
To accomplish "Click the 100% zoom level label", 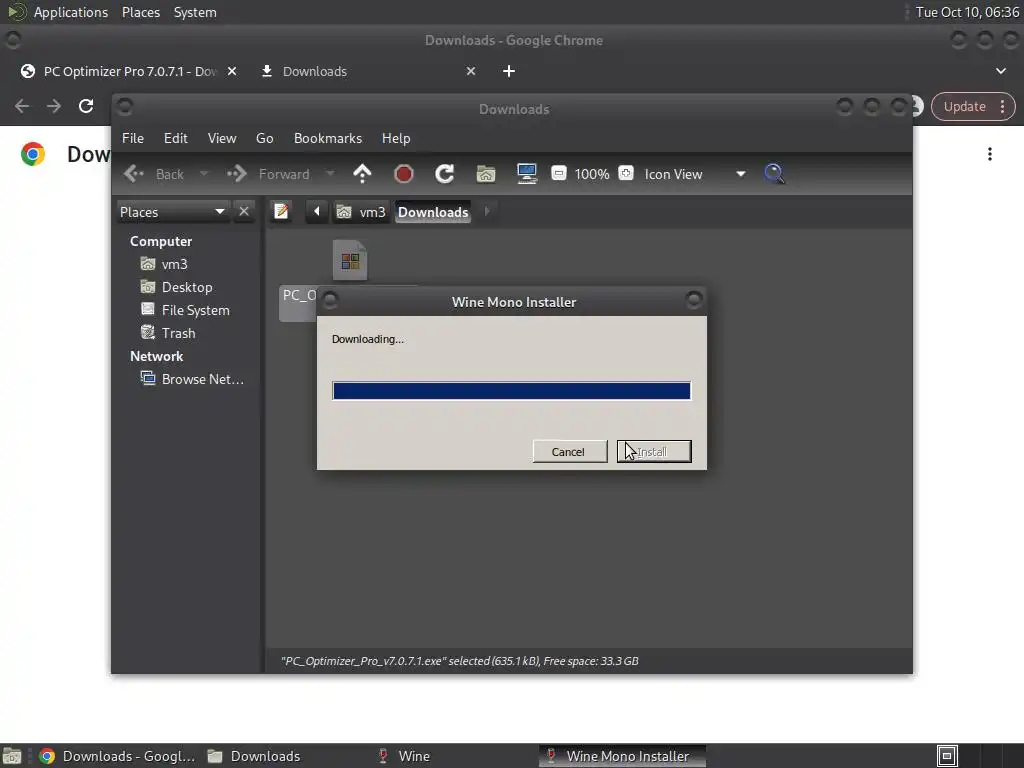I will (592, 174).
